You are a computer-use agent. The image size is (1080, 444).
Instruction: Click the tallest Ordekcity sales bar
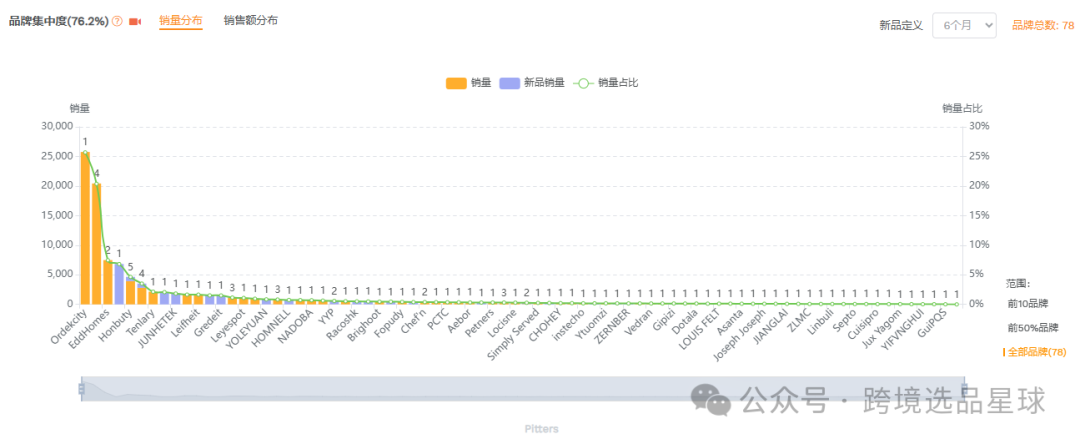click(x=85, y=228)
